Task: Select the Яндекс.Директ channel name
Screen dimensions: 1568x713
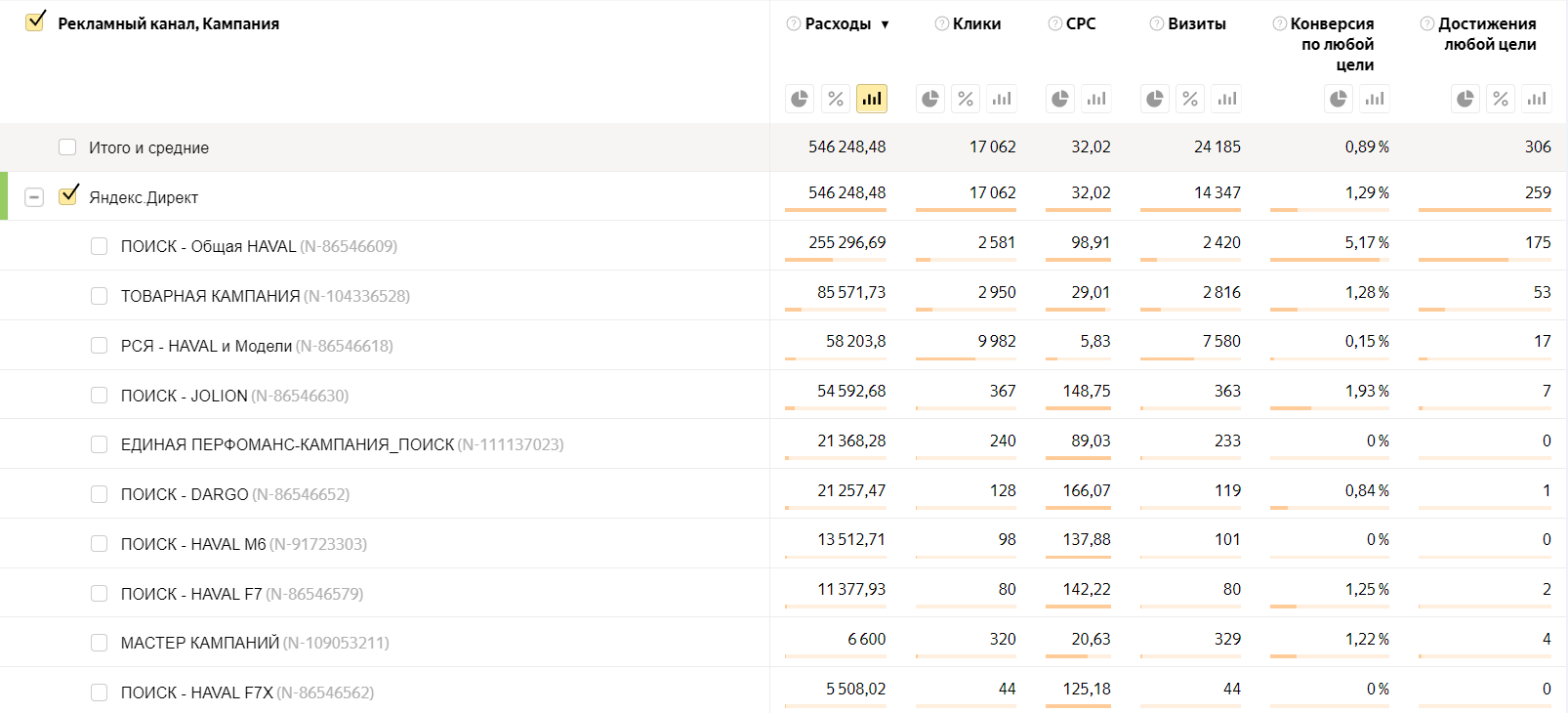Action: pyautogui.click(x=144, y=197)
